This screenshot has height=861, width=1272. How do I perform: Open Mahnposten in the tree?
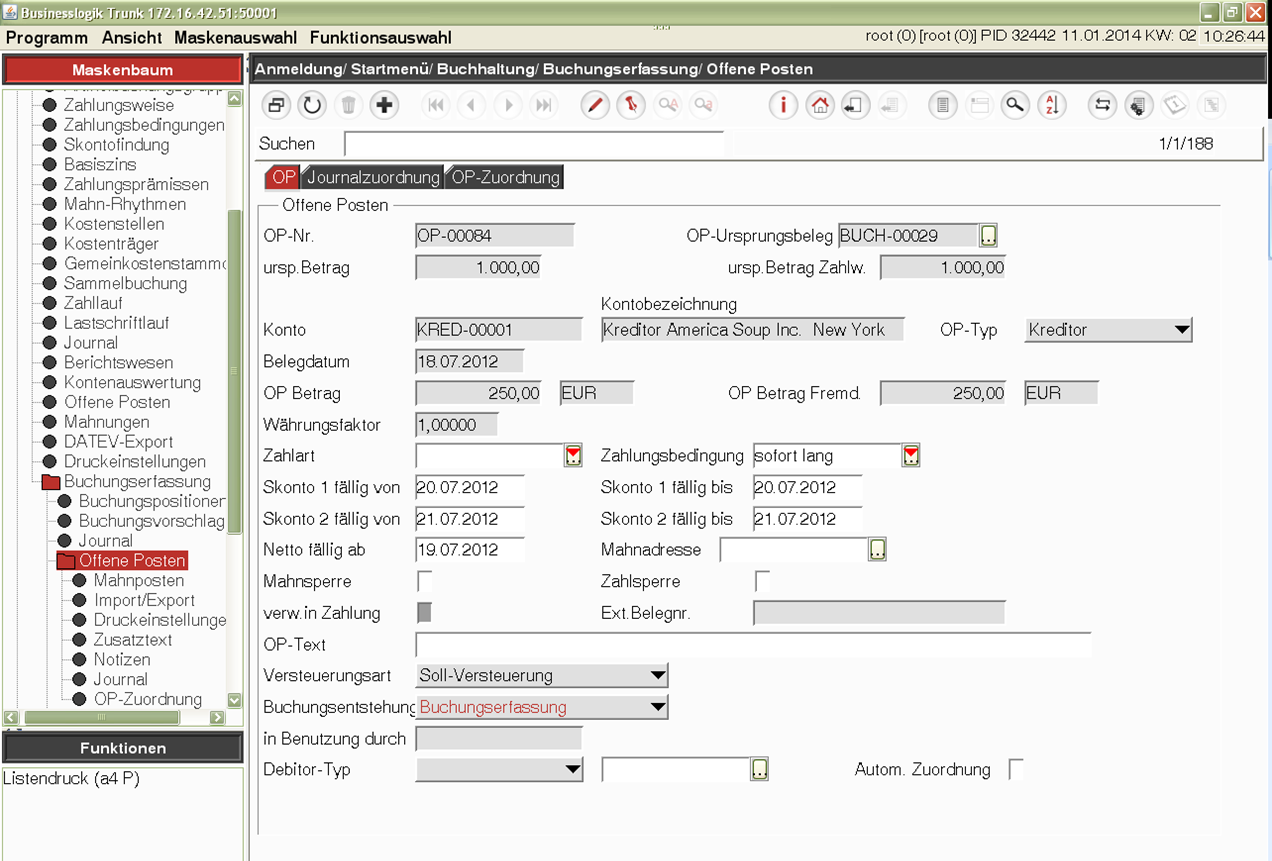coord(138,580)
